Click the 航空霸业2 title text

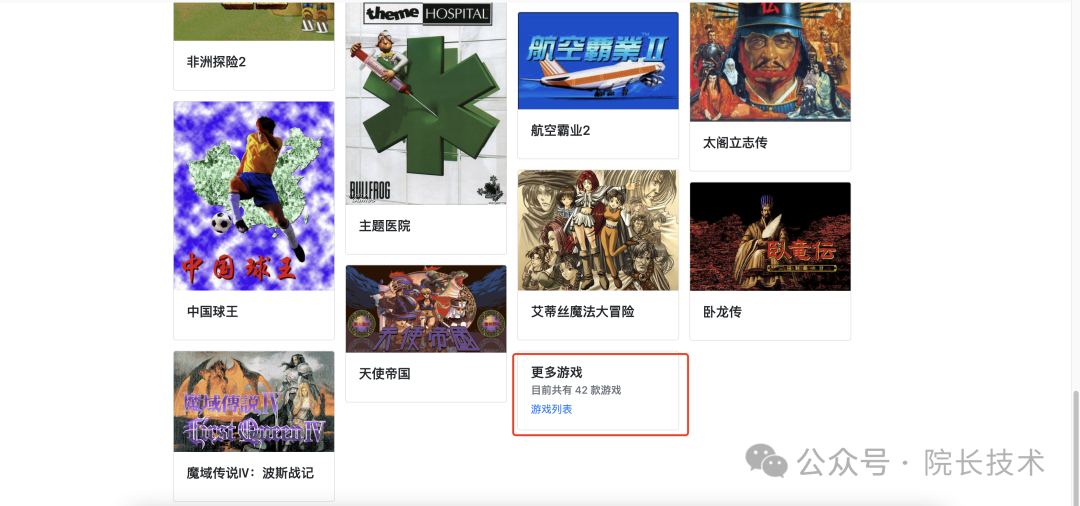click(x=561, y=130)
